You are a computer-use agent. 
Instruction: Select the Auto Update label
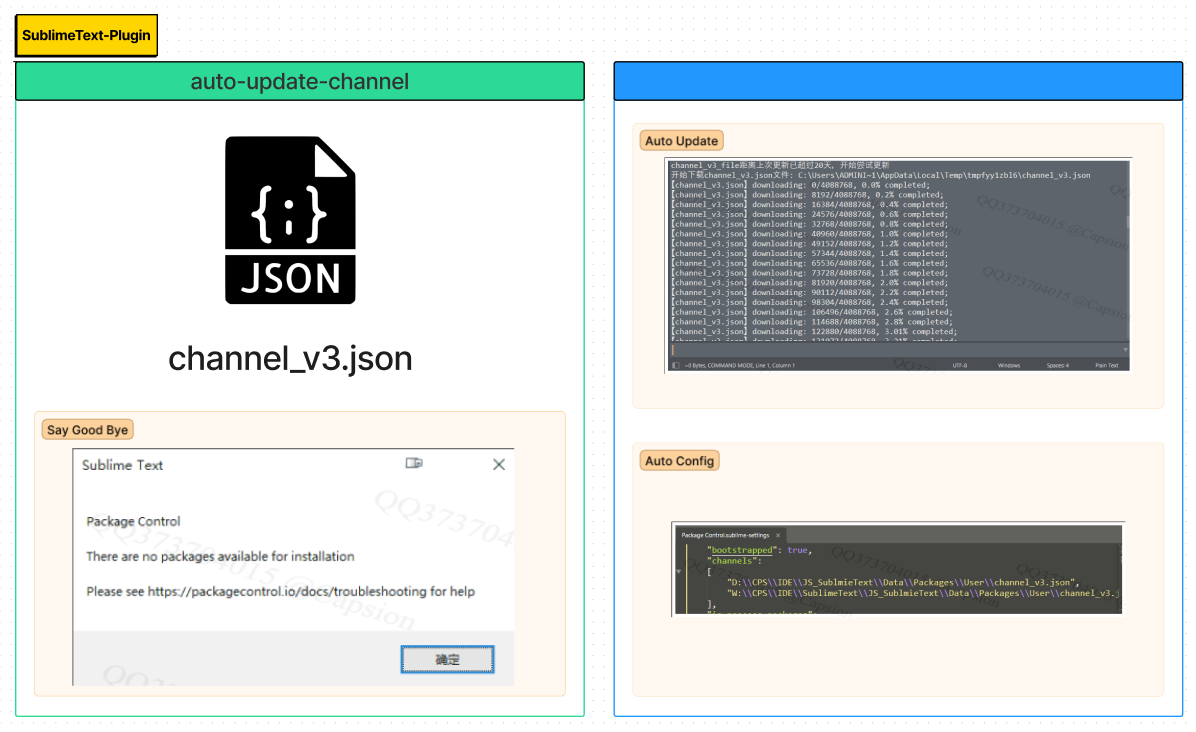[681, 140]
